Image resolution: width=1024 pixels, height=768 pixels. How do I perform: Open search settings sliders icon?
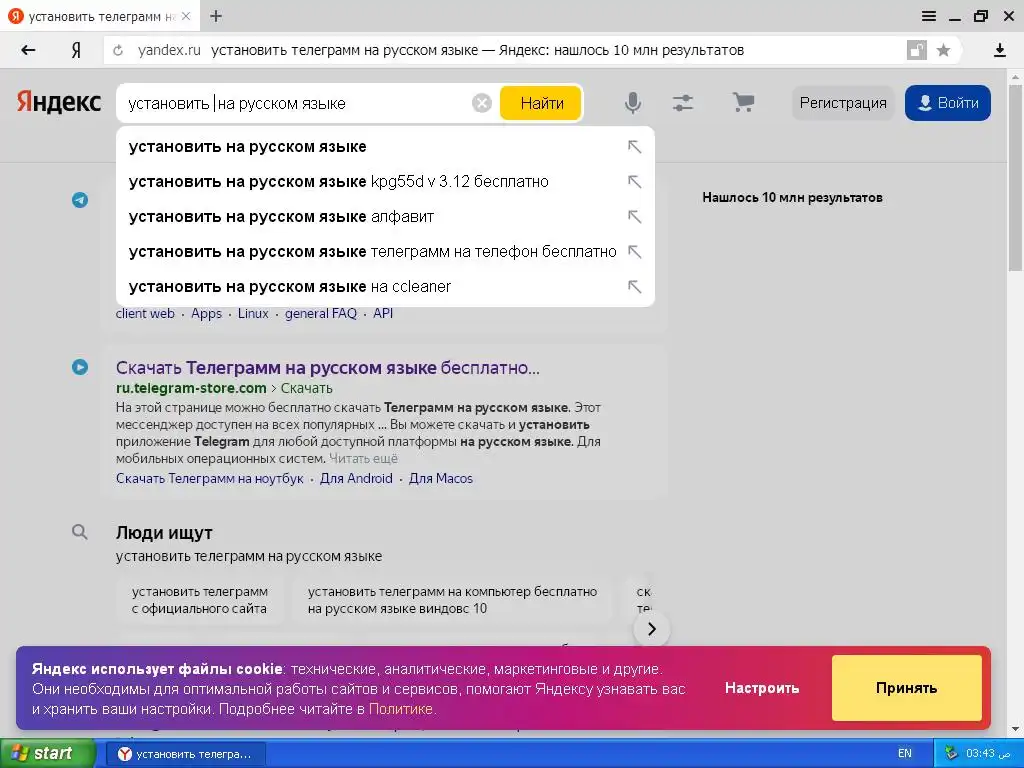[682, 103]
